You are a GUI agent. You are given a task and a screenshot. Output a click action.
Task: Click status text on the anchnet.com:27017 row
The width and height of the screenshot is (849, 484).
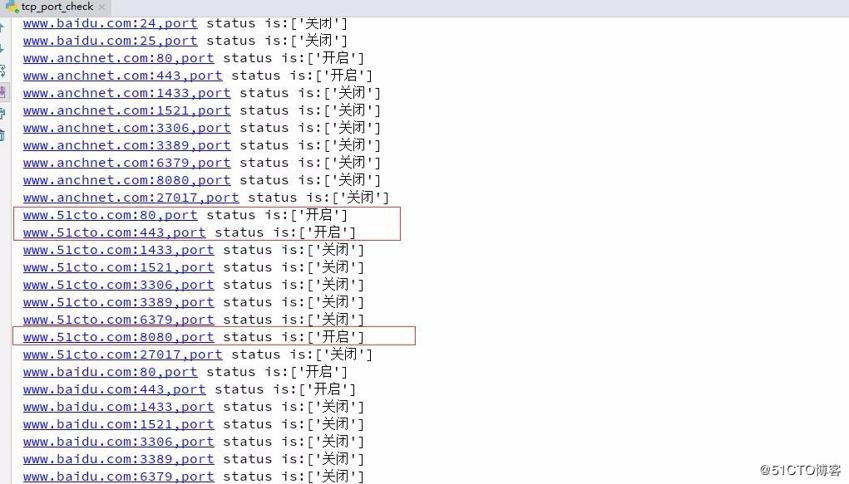pyautogui.click(x=318, y=198)
